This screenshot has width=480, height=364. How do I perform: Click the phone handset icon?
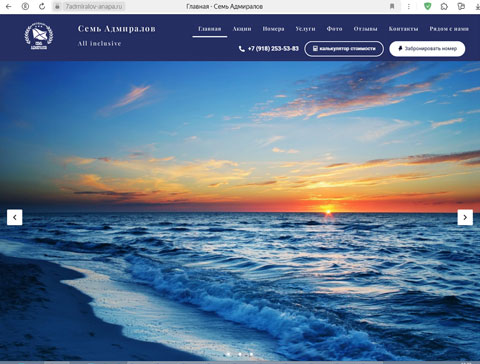(242, 49)
